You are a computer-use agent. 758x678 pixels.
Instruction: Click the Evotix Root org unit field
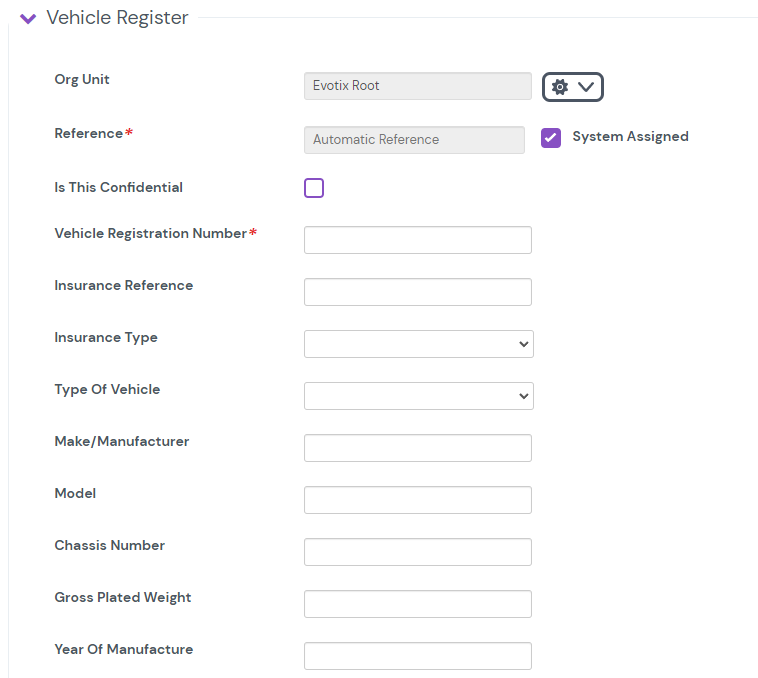(x=418, y=86)
